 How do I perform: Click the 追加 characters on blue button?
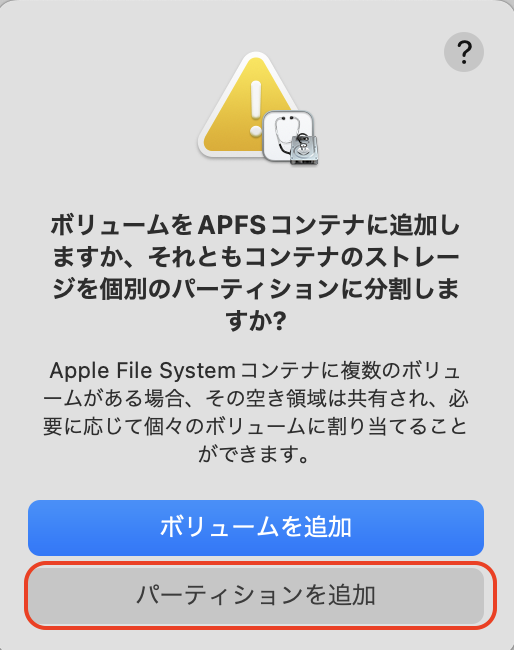click(327, 528)
